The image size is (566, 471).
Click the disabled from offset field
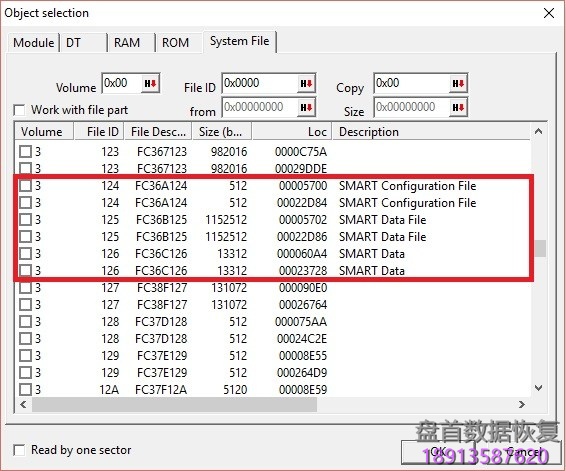tap(259, 107)
